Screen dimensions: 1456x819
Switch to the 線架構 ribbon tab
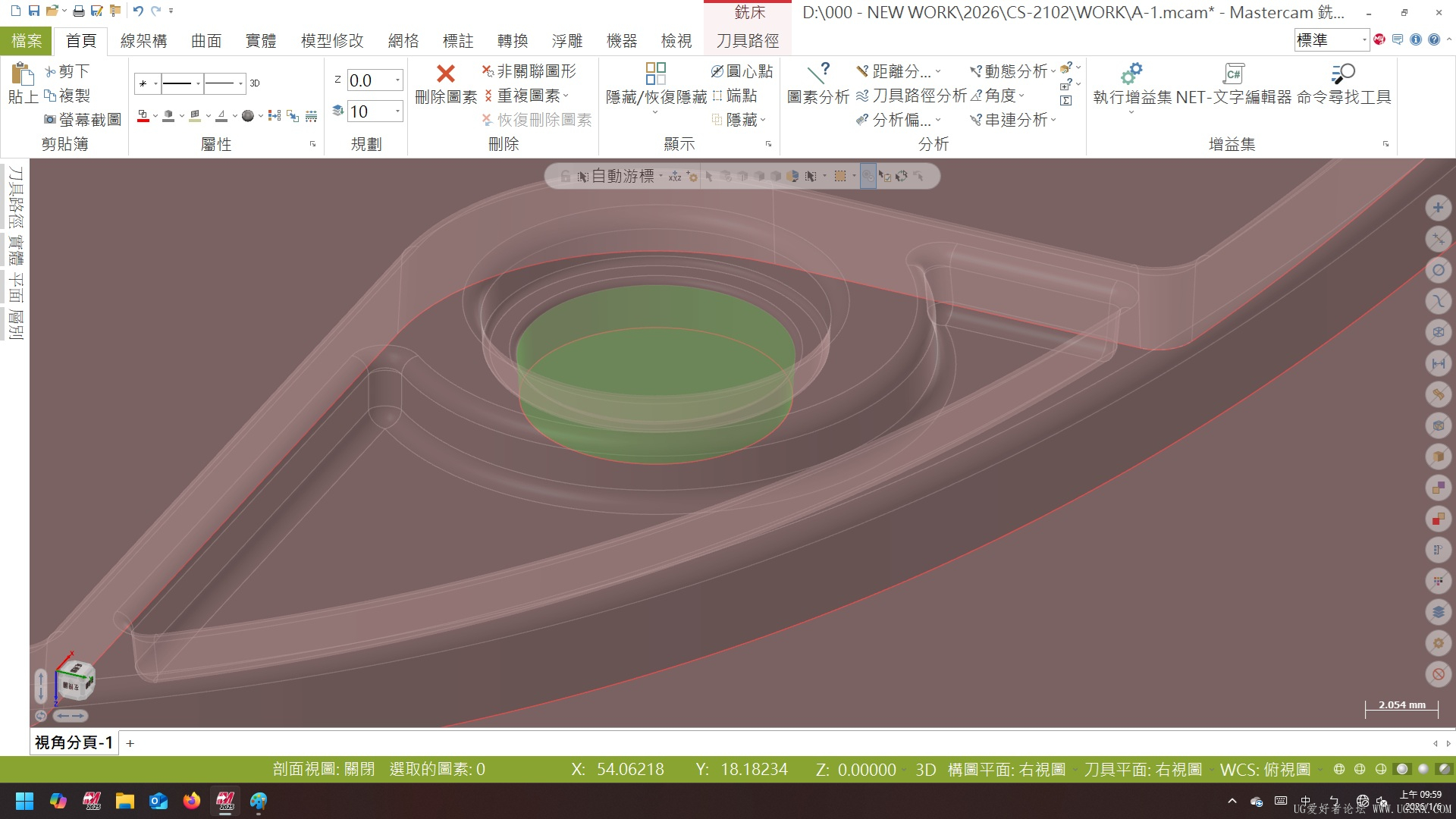[143, 41]
